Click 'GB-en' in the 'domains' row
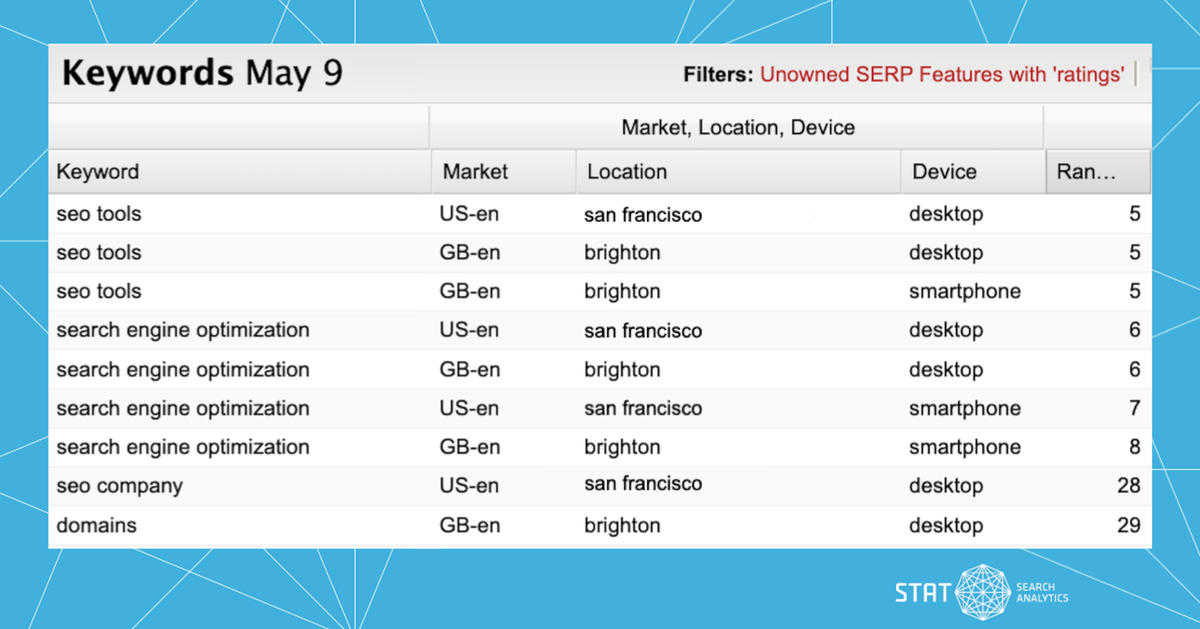 click(469, 525)
